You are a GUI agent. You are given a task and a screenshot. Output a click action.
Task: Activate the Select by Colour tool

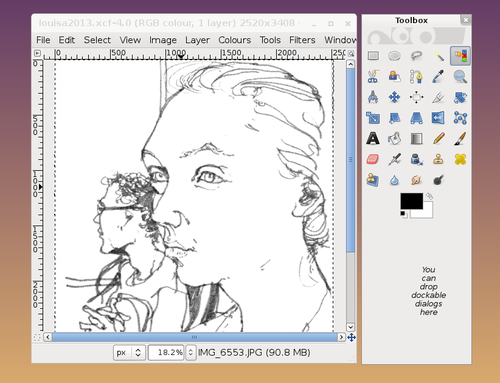(x=460, y=56)
